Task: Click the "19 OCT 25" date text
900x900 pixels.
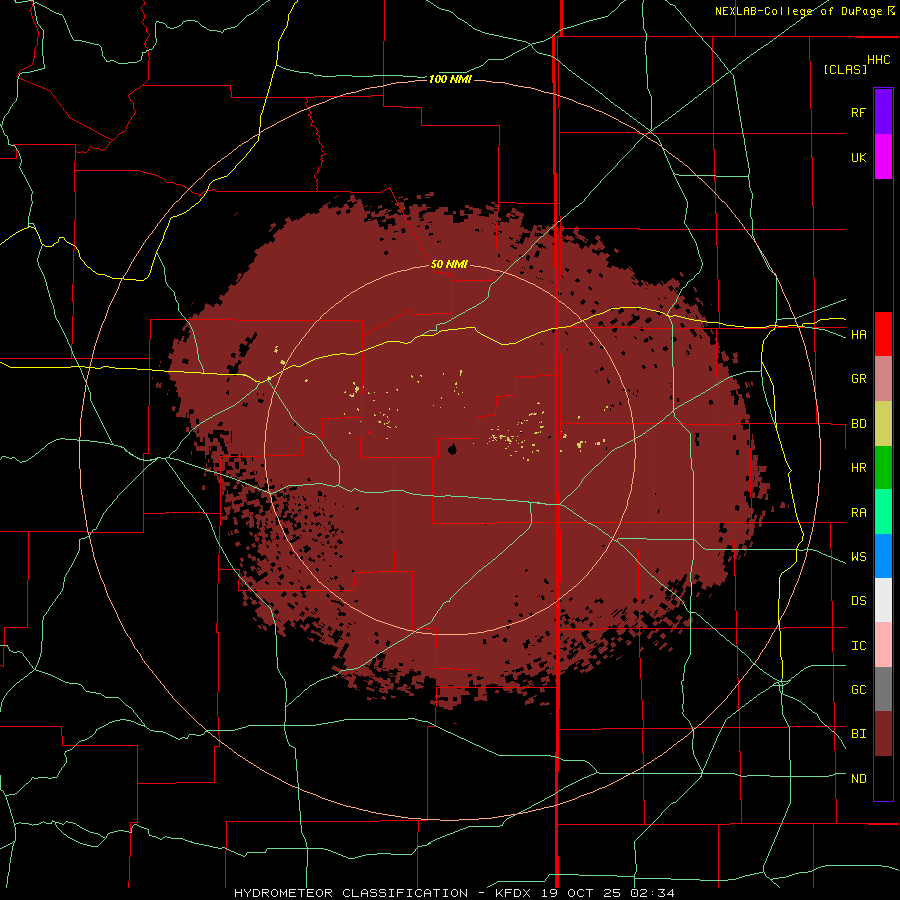Action: tap(583, 893)
